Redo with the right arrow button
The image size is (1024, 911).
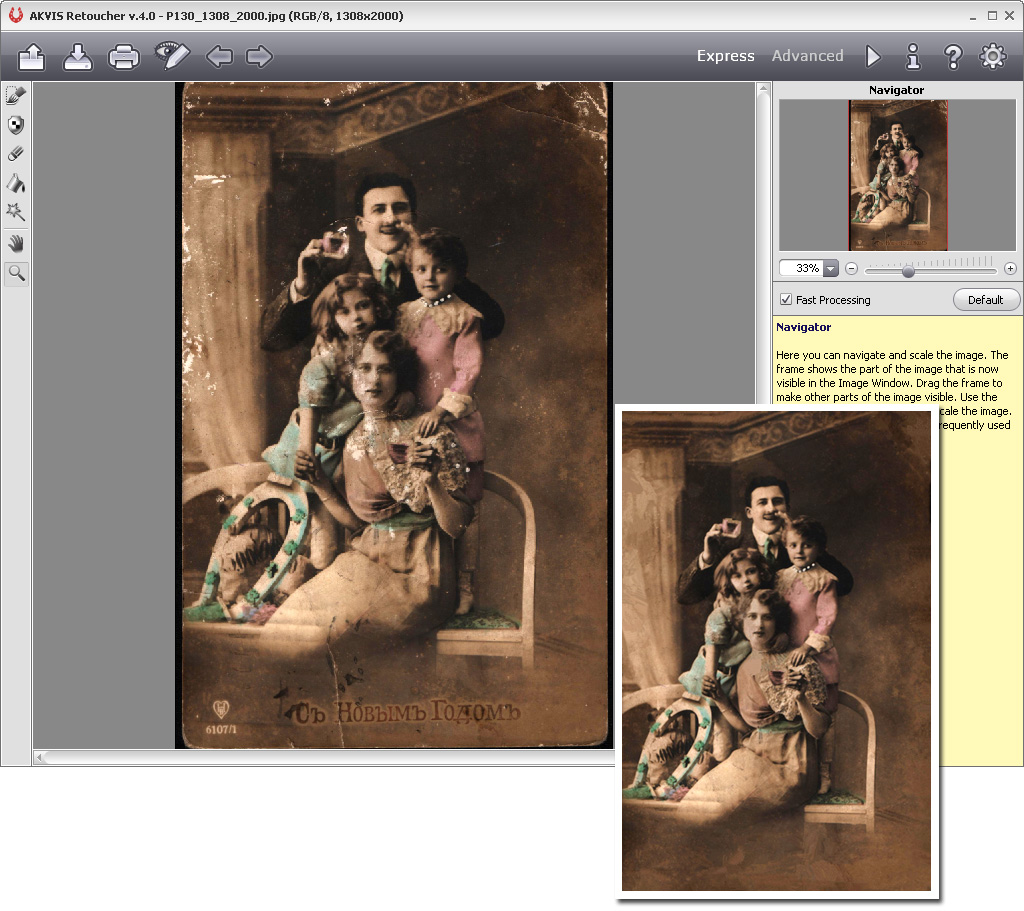coord(259,57)
